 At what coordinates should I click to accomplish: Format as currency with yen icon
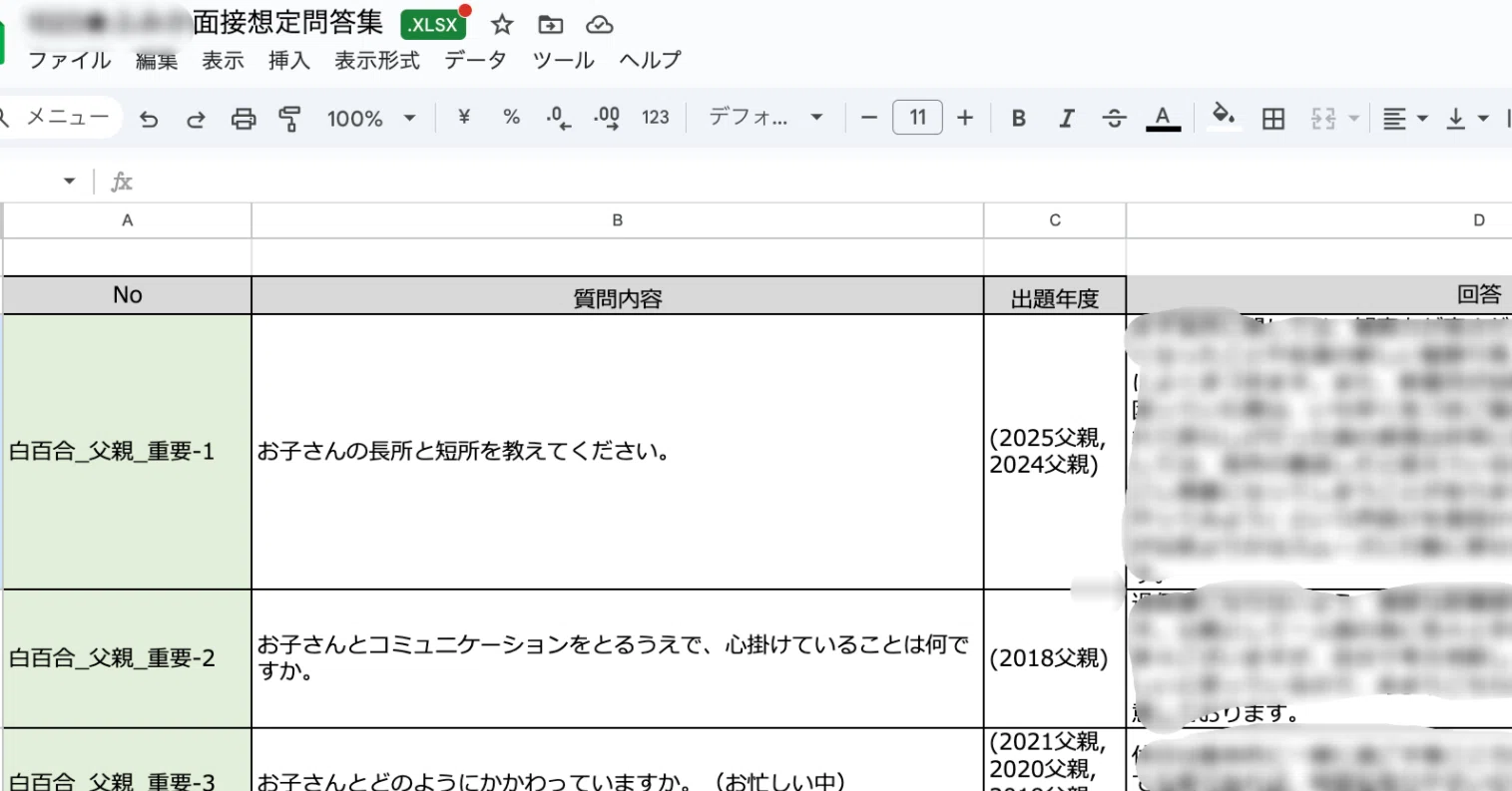(464, 118)
